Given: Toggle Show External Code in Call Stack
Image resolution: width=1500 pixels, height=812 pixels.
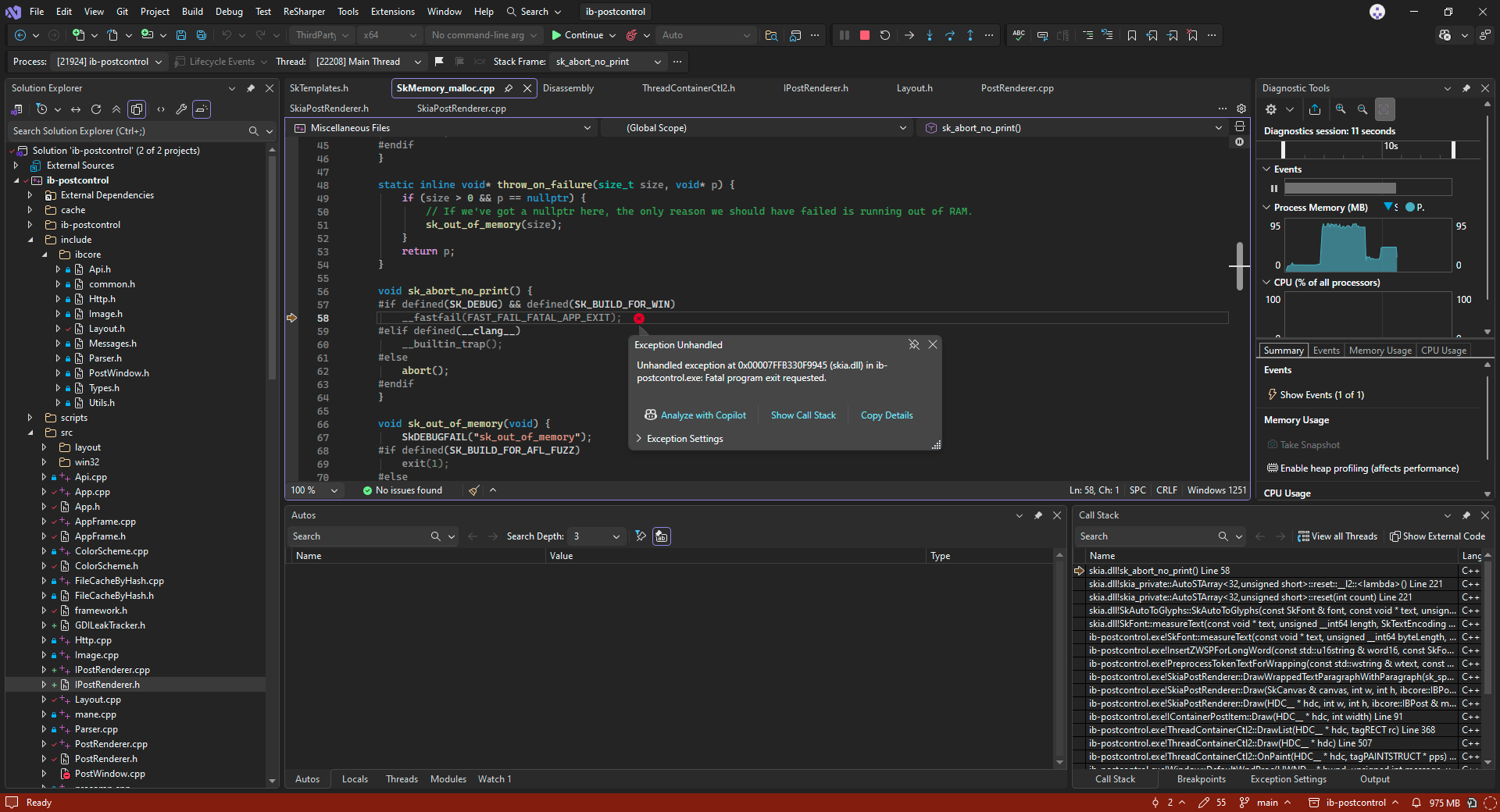Looking at the screenshot, I should tap(1437, 536).
